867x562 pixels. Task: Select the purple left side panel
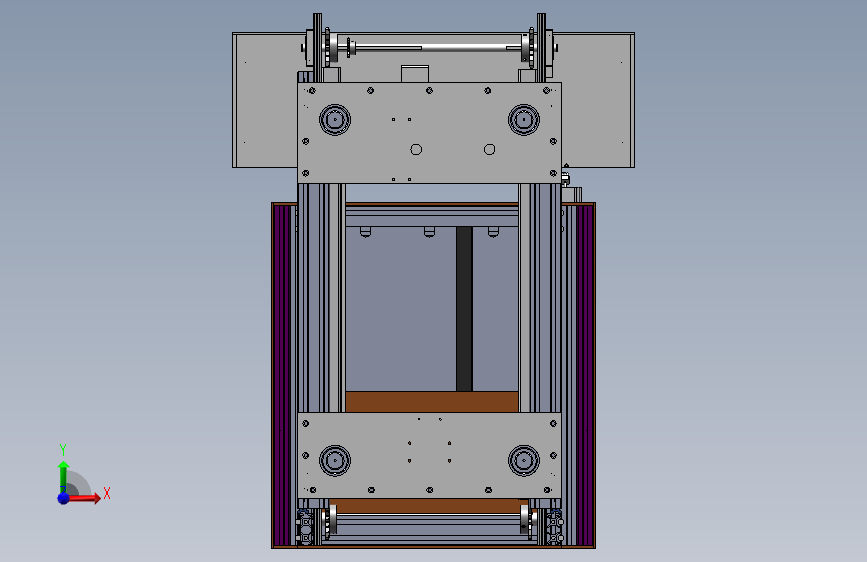tap(283, 375)
